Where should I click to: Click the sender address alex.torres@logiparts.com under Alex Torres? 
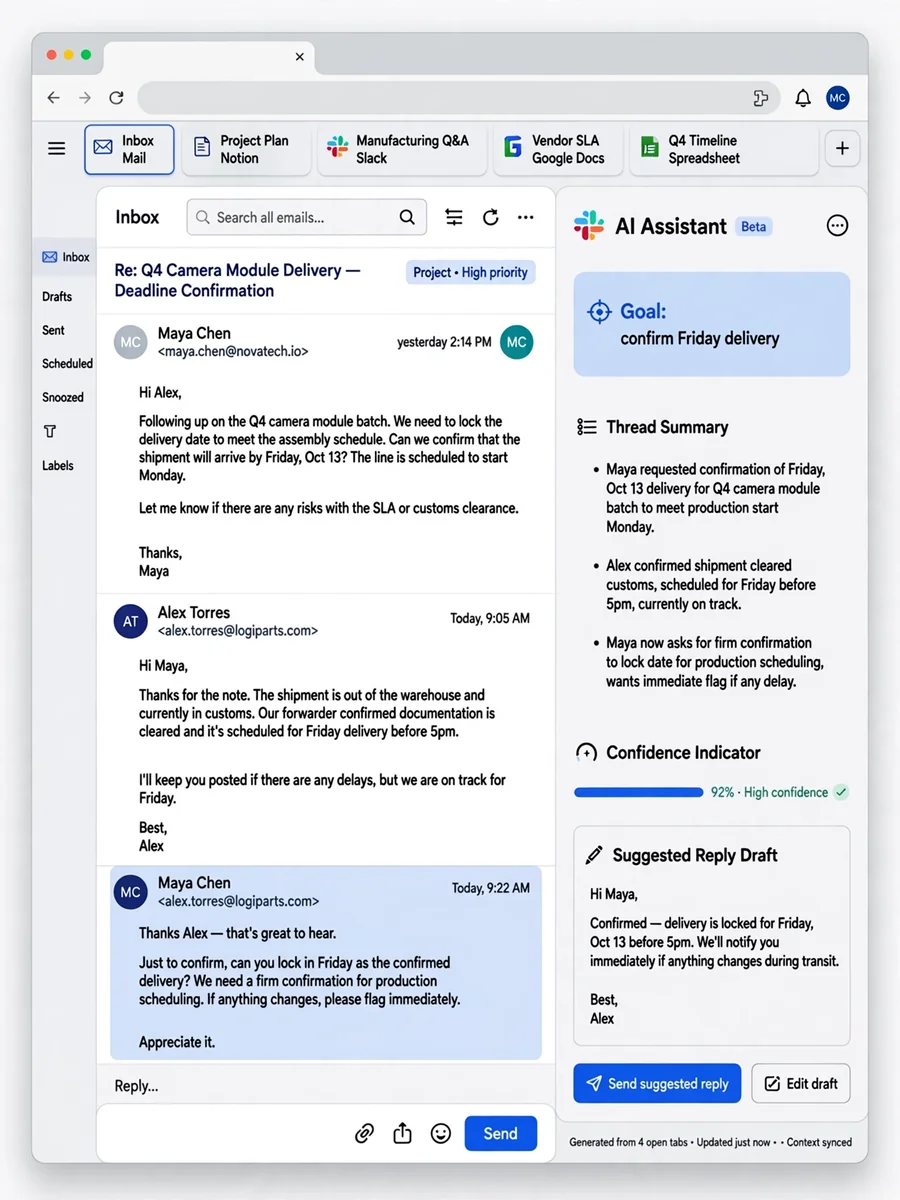click(x=238, y=631)
